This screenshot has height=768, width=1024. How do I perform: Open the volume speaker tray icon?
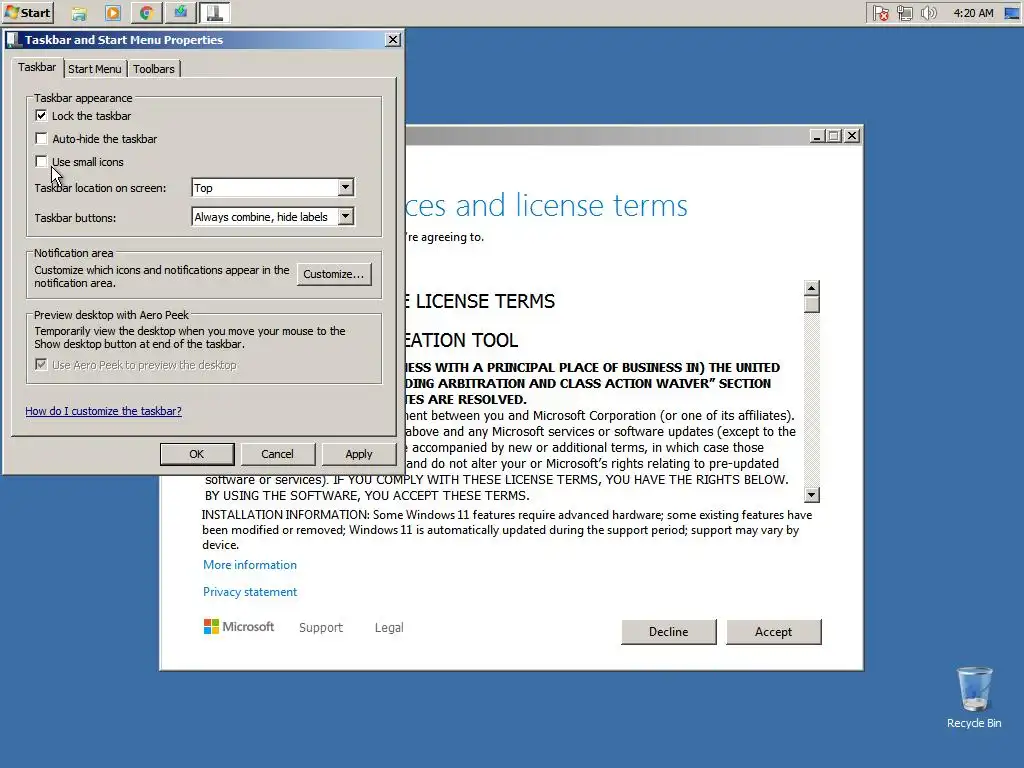[x=929, y=13]
